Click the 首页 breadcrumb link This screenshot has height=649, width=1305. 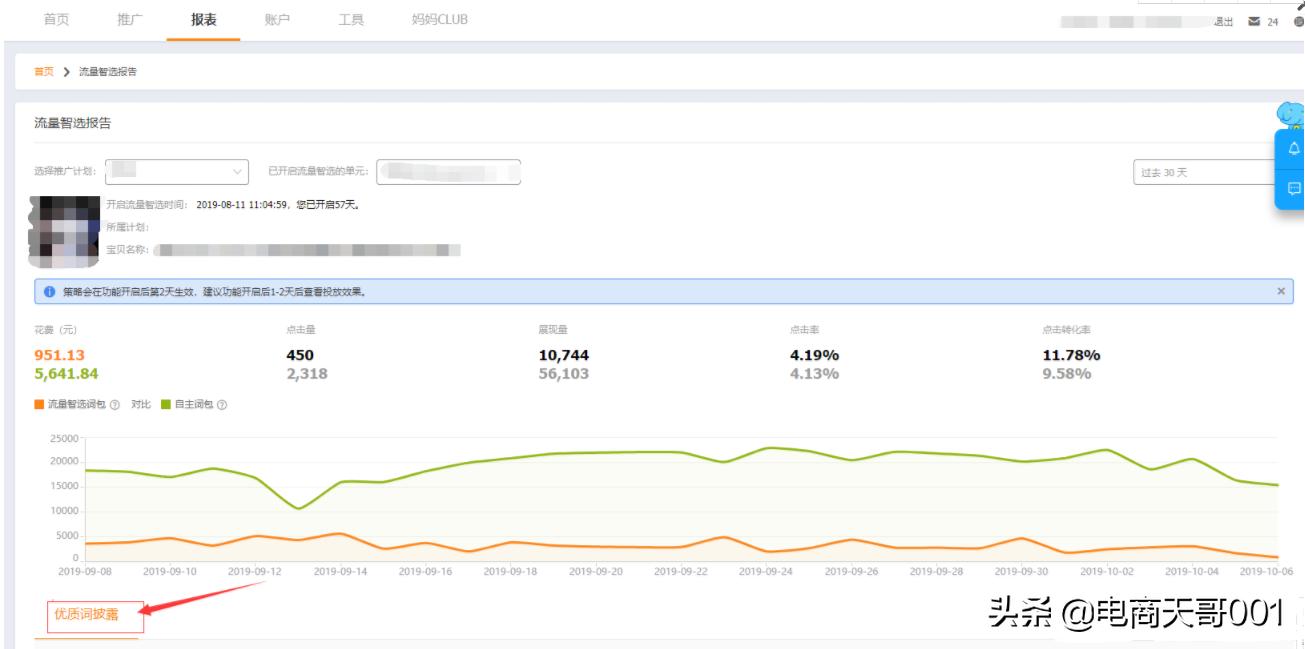(43, 70)
